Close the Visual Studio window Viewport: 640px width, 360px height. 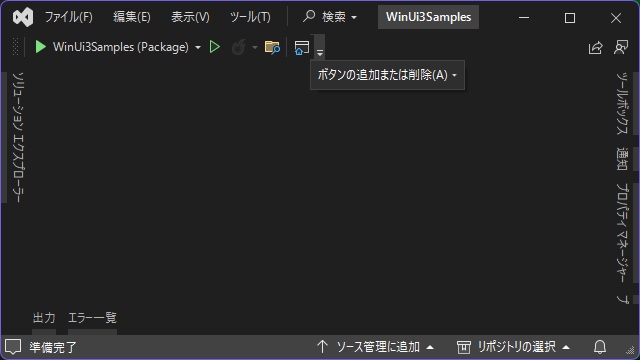point(616,18)
